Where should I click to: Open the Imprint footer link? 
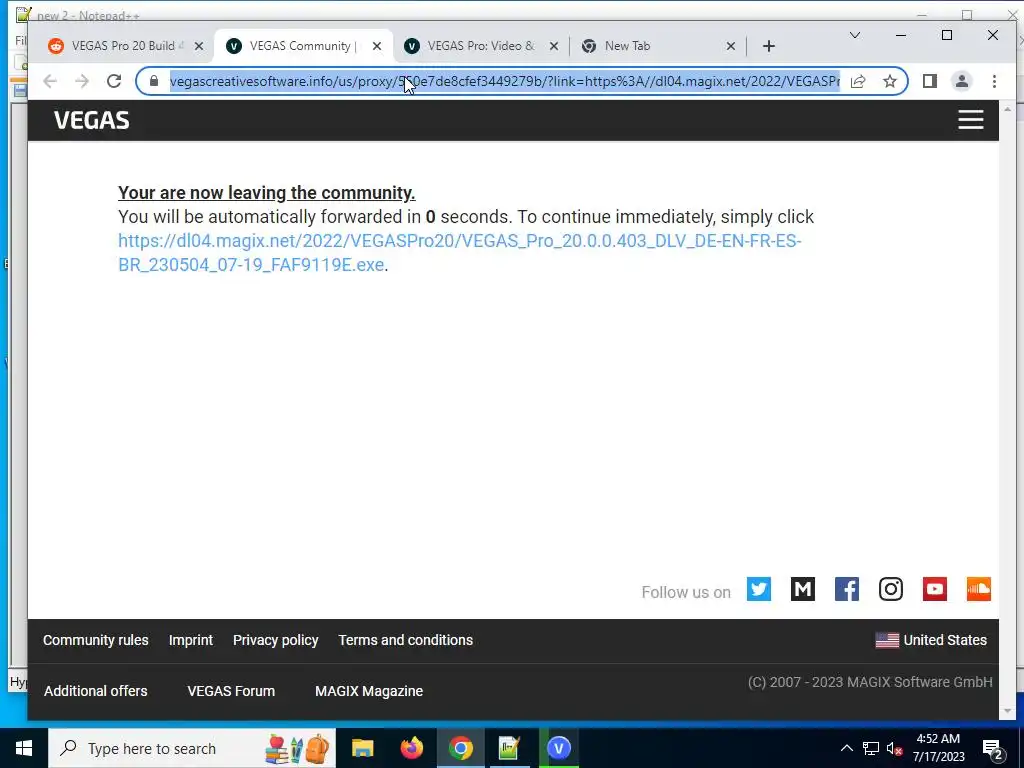click(x=191, y=640)
